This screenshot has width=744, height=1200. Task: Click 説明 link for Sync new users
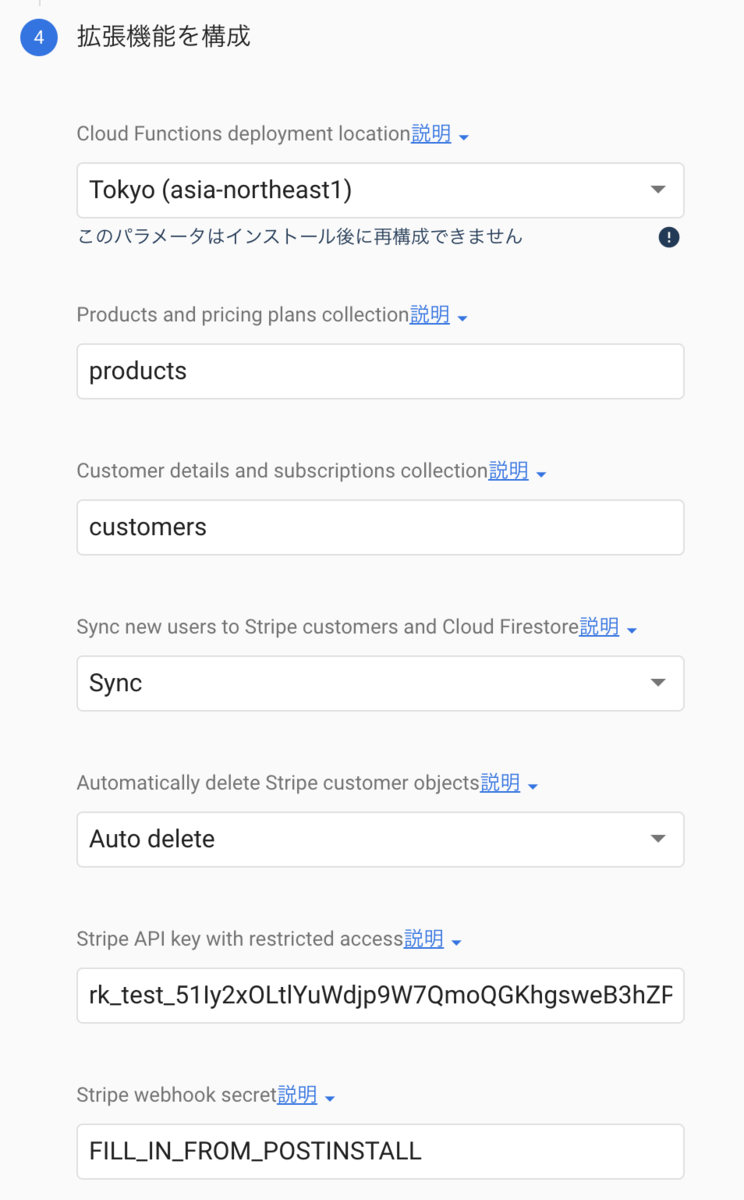599,627
